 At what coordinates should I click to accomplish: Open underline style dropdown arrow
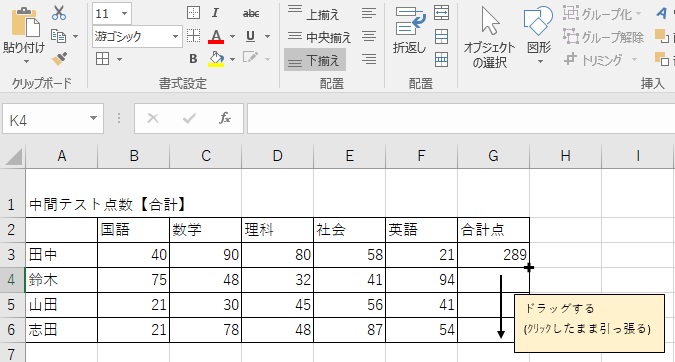(267, 36)
